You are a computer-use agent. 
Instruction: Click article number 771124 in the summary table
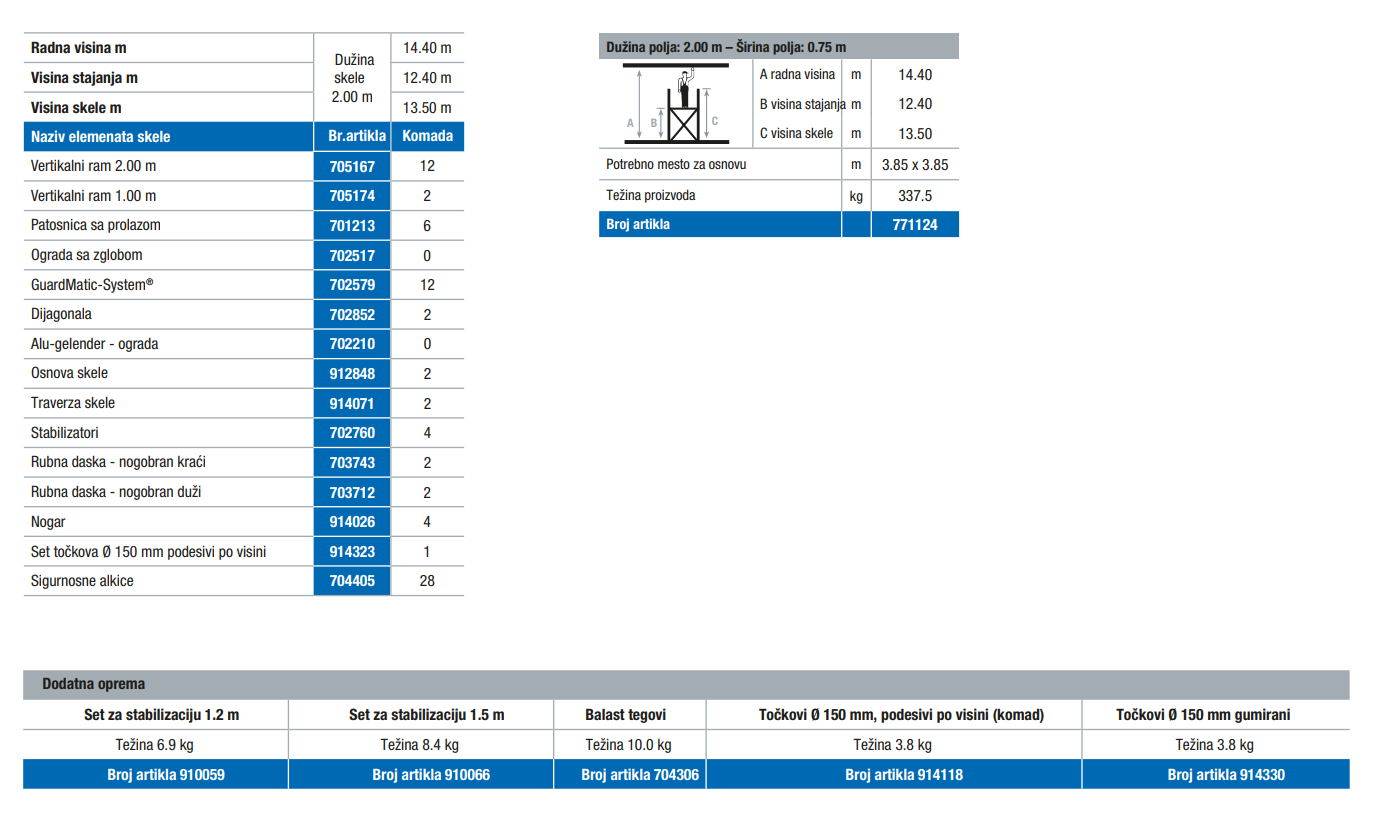point(914,224)
